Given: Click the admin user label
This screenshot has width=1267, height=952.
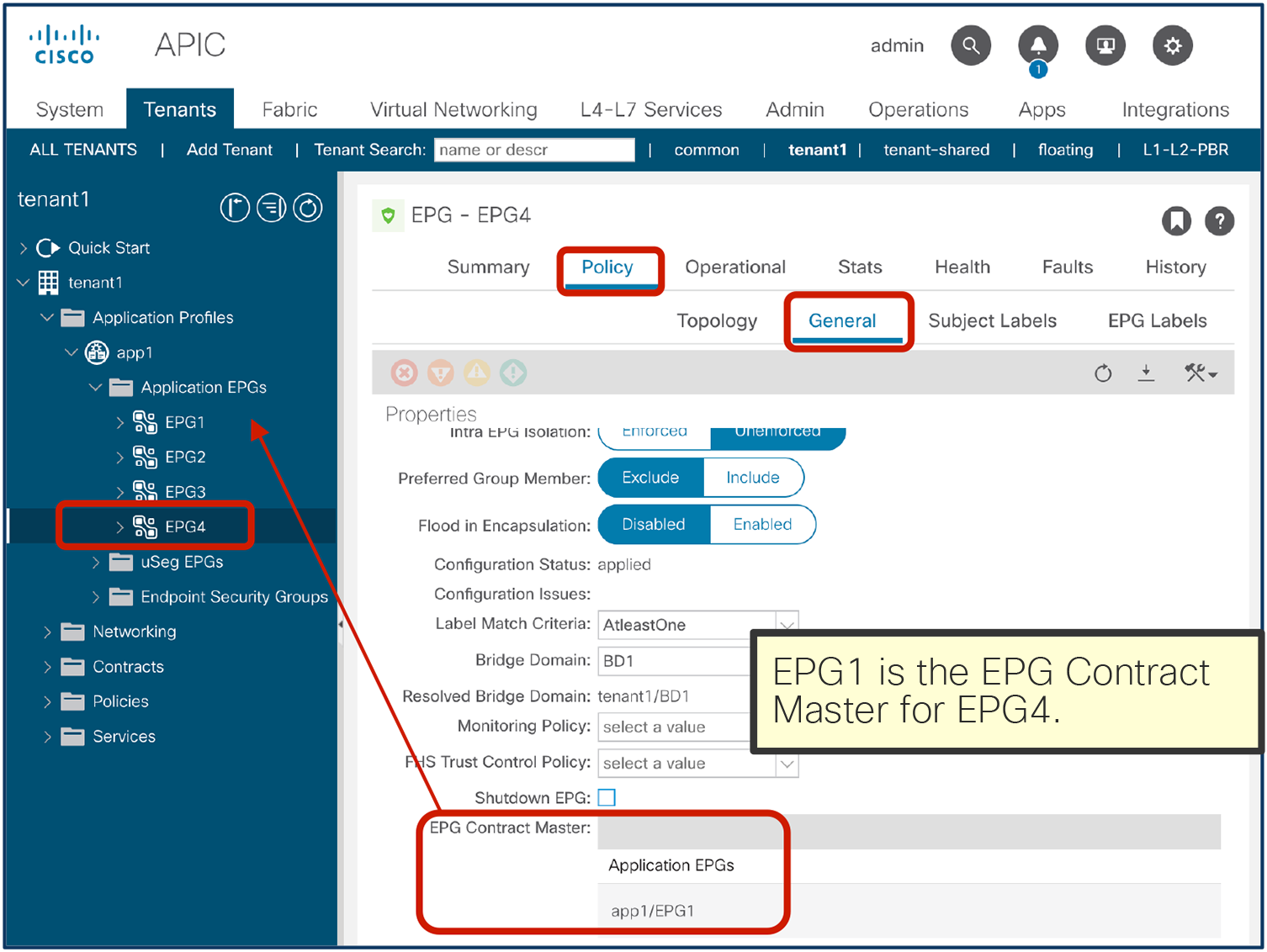Looking at the screenshot, I should click(897, 45).
